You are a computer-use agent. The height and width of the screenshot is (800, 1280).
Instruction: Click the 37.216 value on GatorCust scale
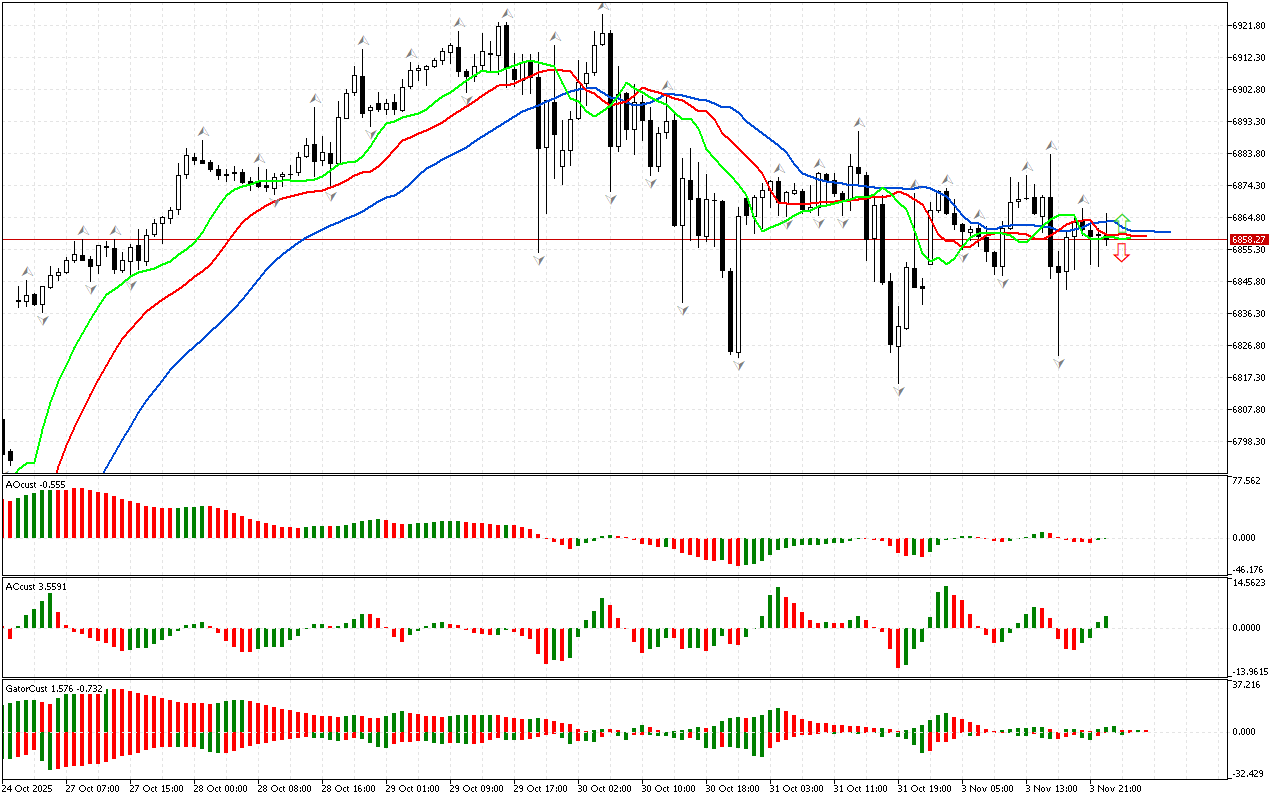[1245, 685]
